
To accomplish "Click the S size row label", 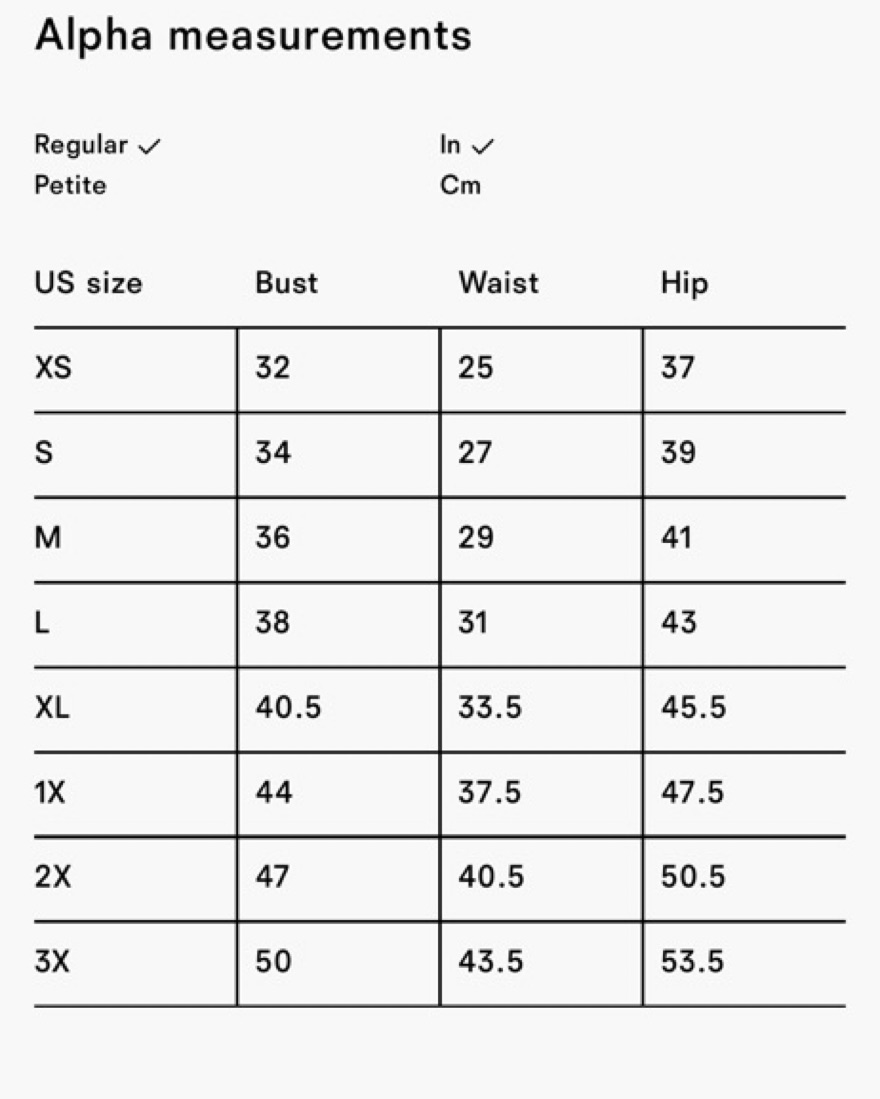I will click(43, 453).
